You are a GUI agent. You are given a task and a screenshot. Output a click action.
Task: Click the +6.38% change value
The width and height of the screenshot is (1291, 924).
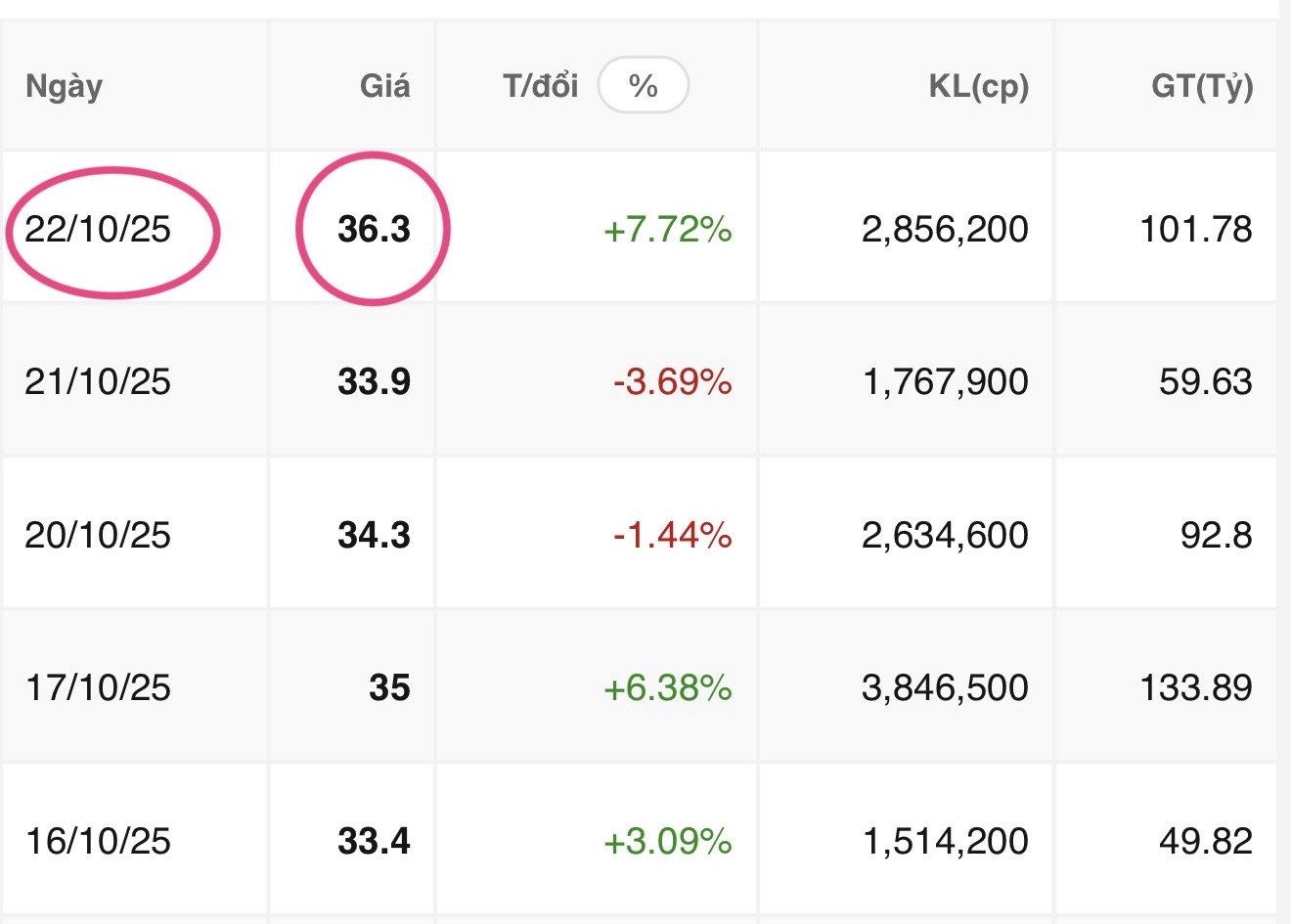click(668, 688)
